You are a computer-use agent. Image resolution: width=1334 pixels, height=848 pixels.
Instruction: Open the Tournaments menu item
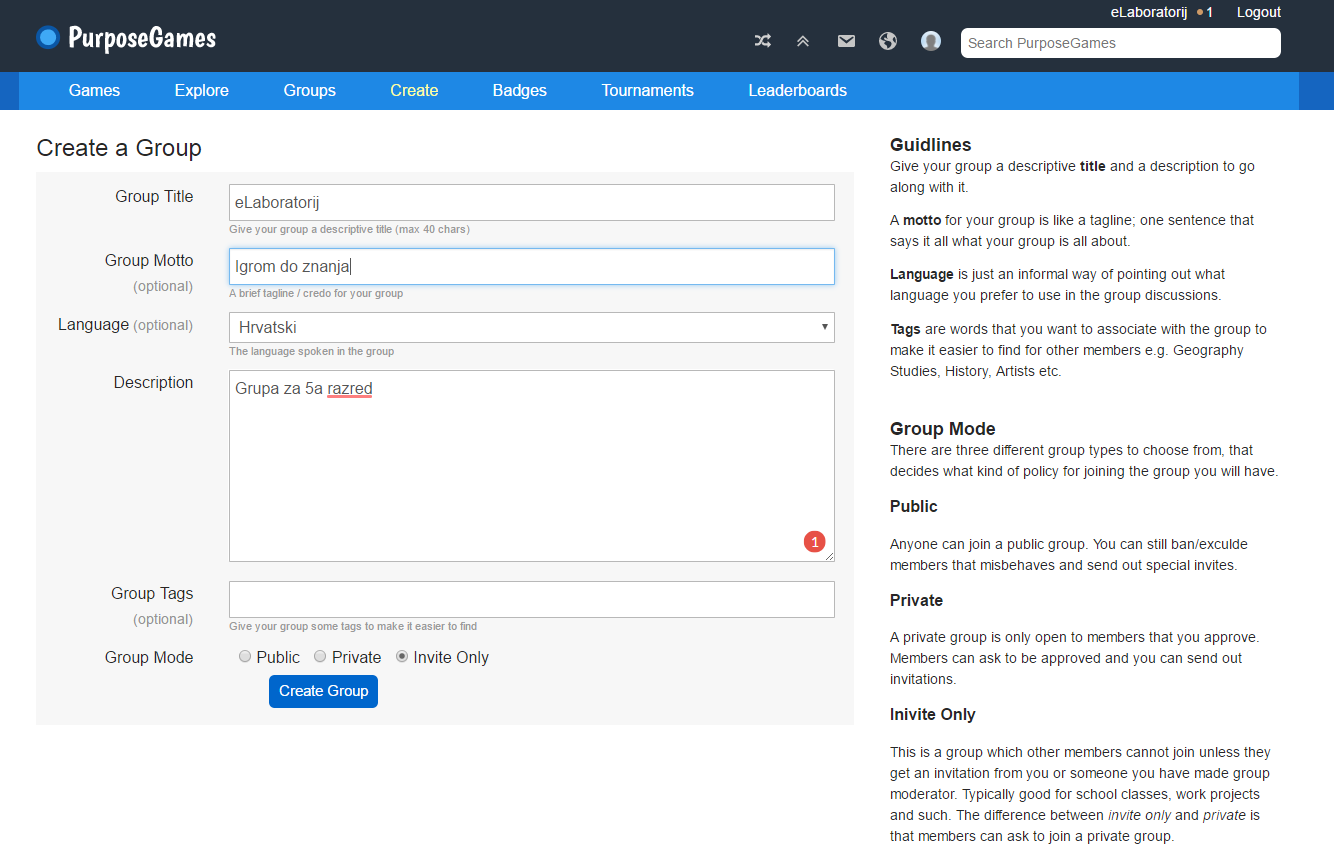click(647, 90)
